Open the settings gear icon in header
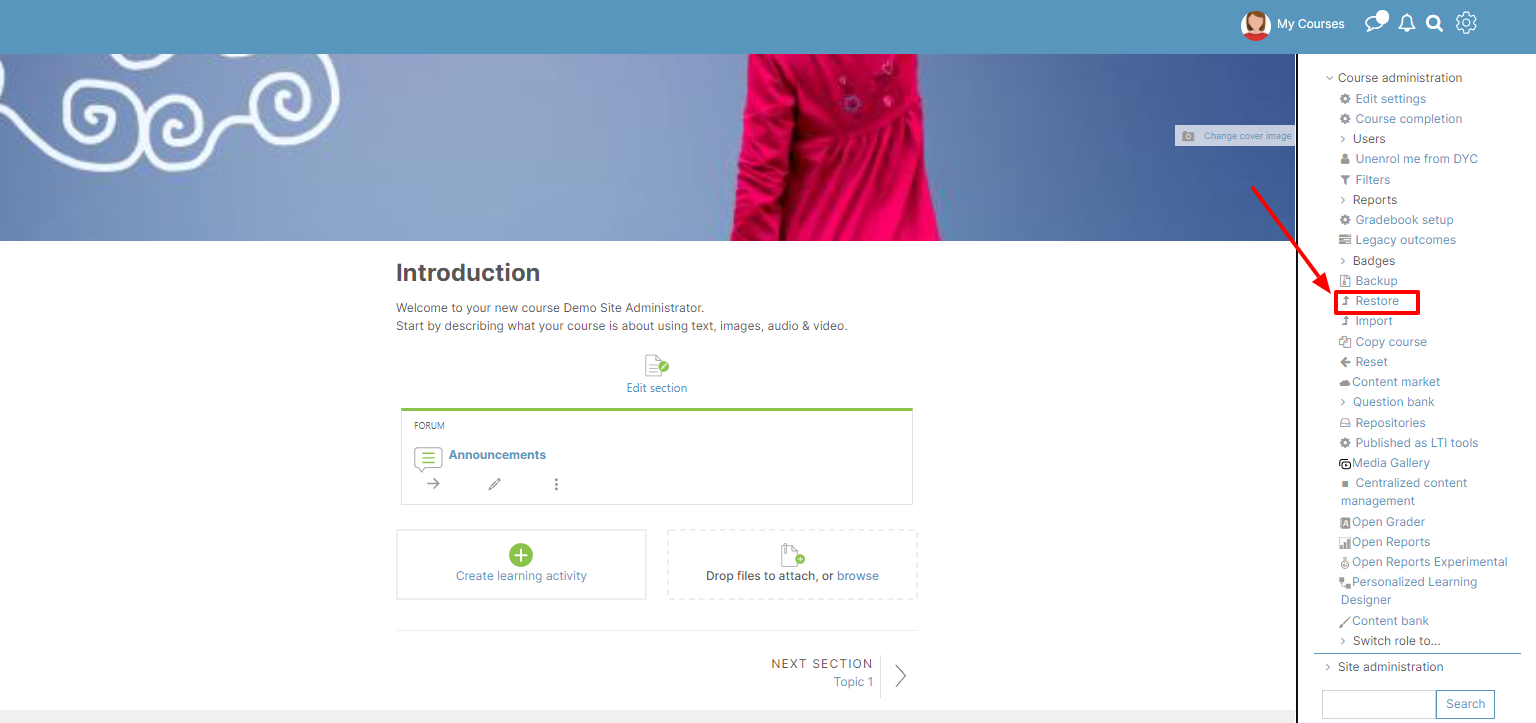The height and width of the screenshot is (723, 1536). [1466, 22]
